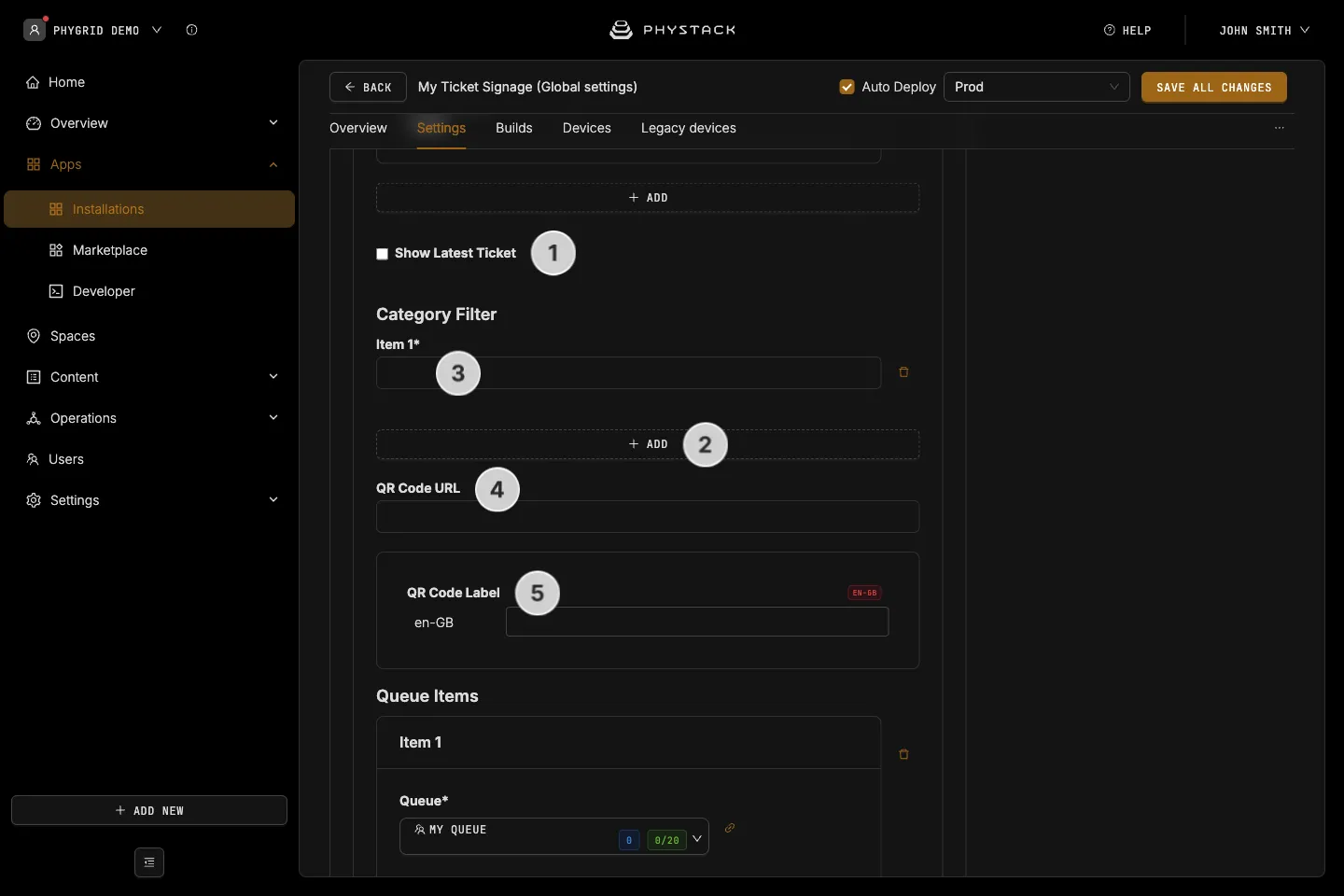Go to Installations in the sidebar

(149, 209)
